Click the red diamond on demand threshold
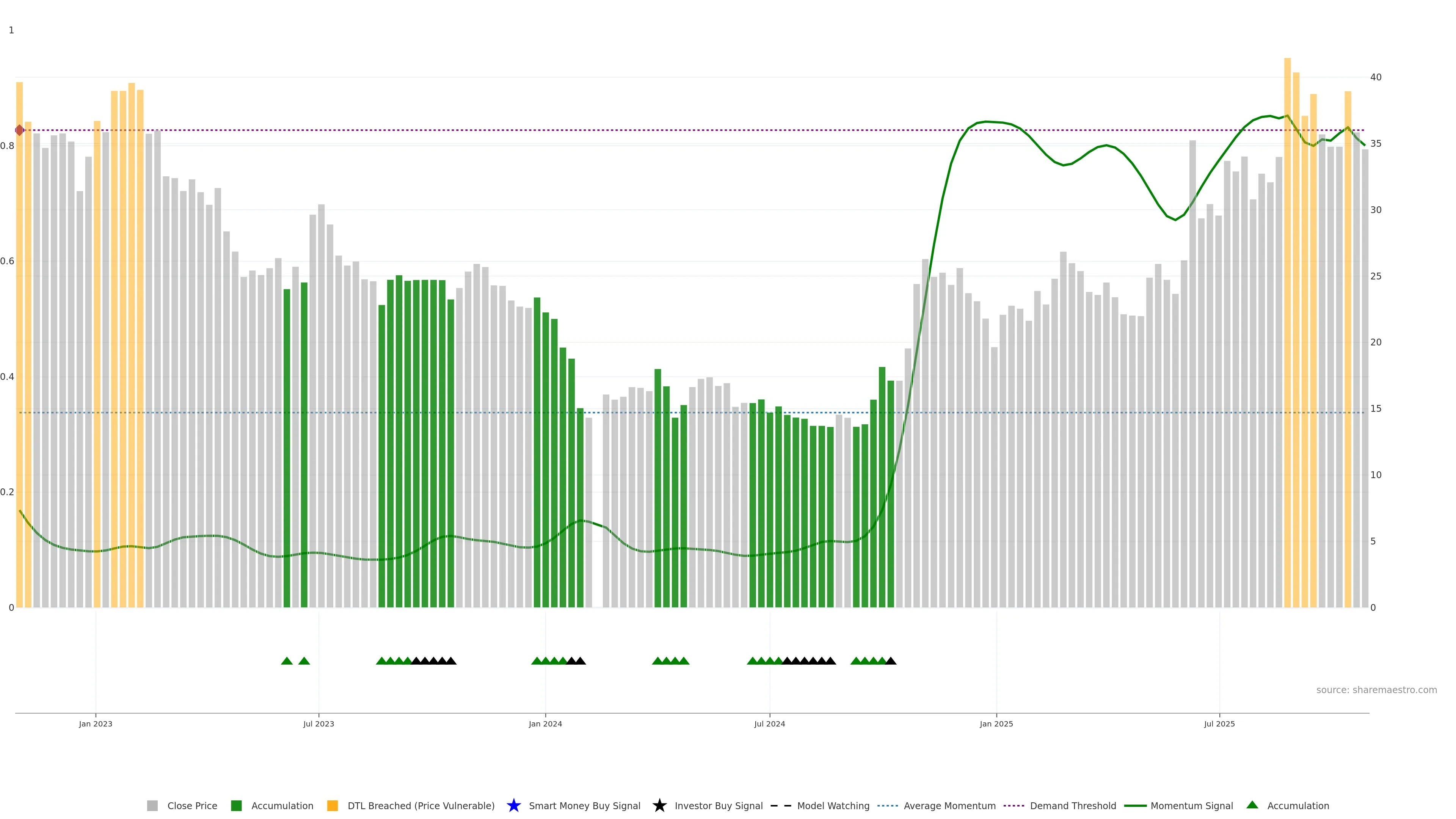Viewport: 1456px width, 819px height. [x=20, y=130]
